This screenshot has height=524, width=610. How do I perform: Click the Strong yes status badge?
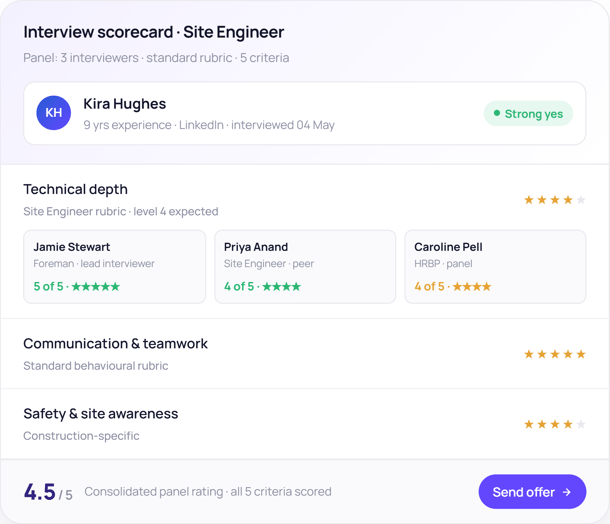[x=528, y=114]
